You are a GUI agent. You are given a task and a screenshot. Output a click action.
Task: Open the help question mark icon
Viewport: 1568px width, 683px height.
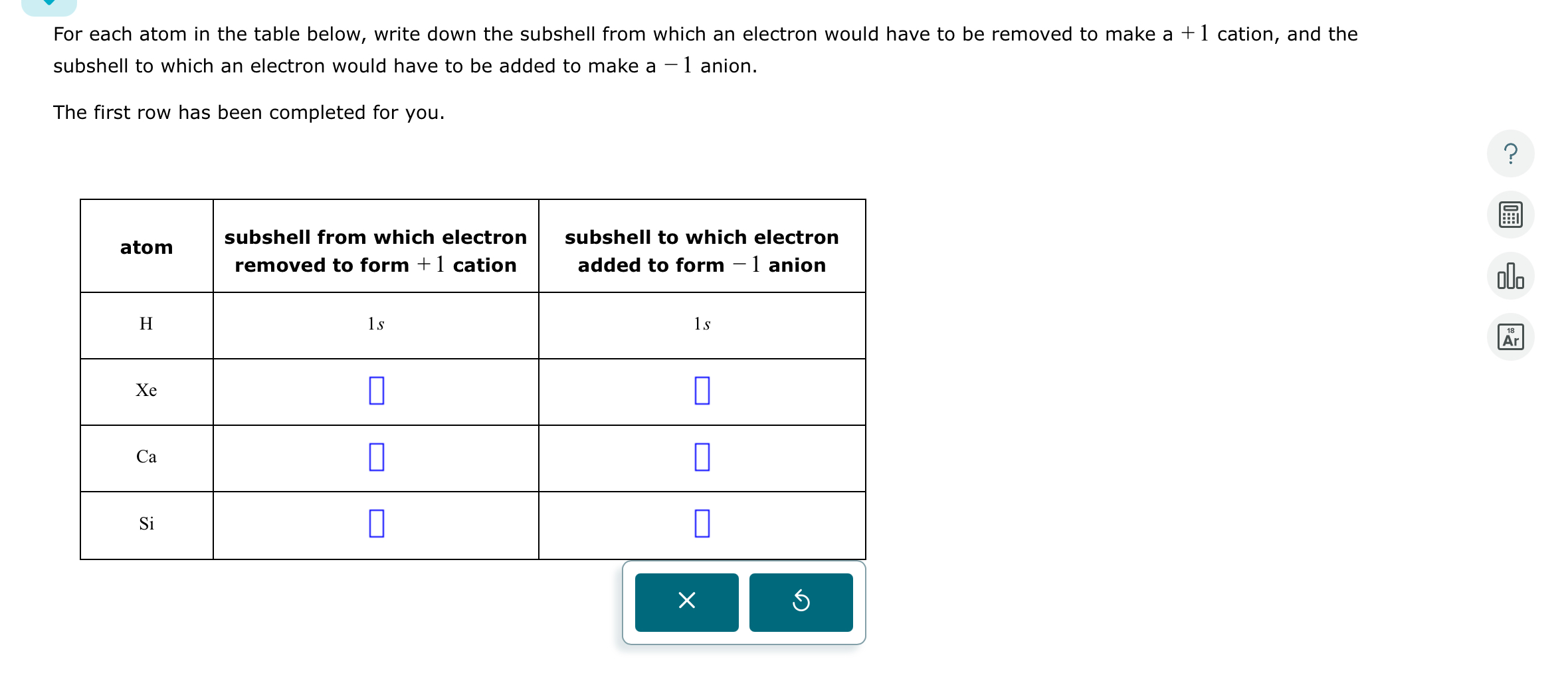1511,153
